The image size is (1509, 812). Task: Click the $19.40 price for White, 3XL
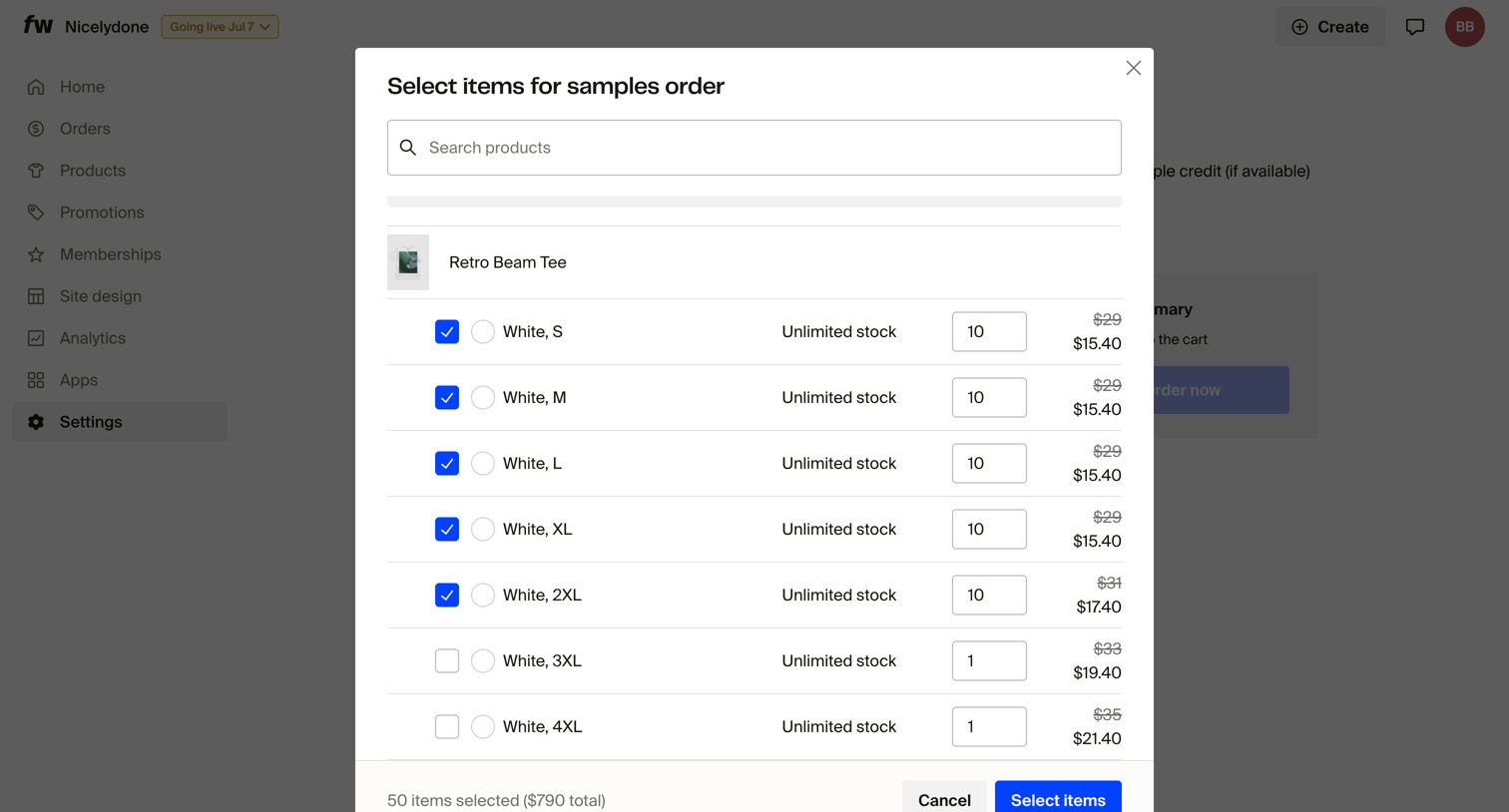pyautogui.click(x=1097, y=672)
